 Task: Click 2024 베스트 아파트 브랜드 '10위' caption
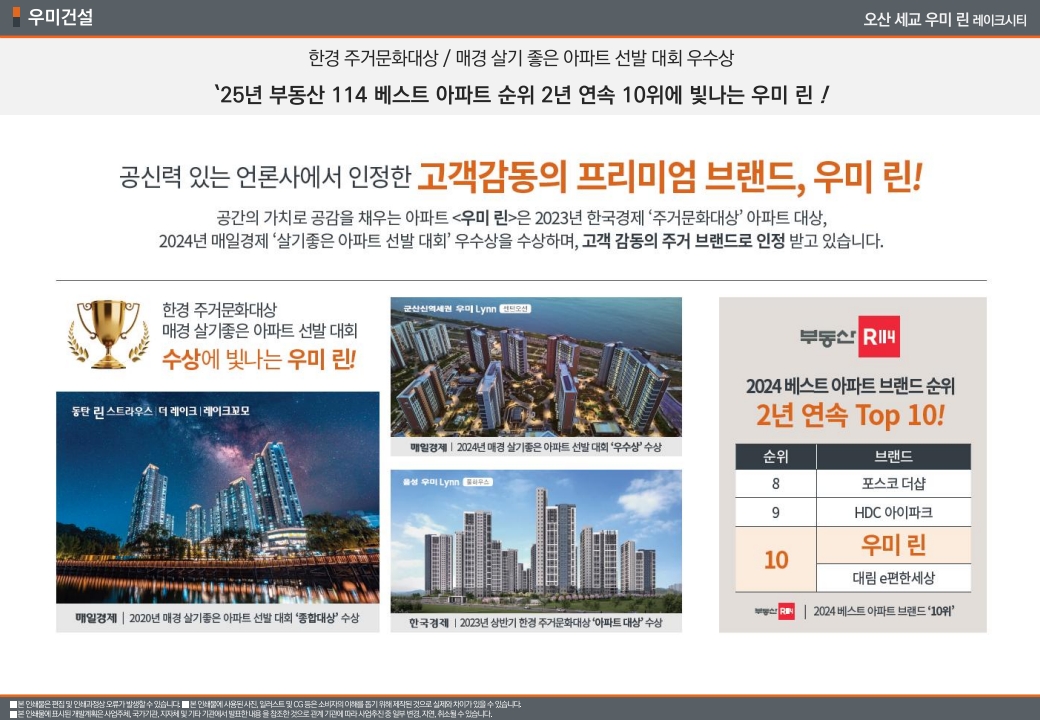click(883, 611)
